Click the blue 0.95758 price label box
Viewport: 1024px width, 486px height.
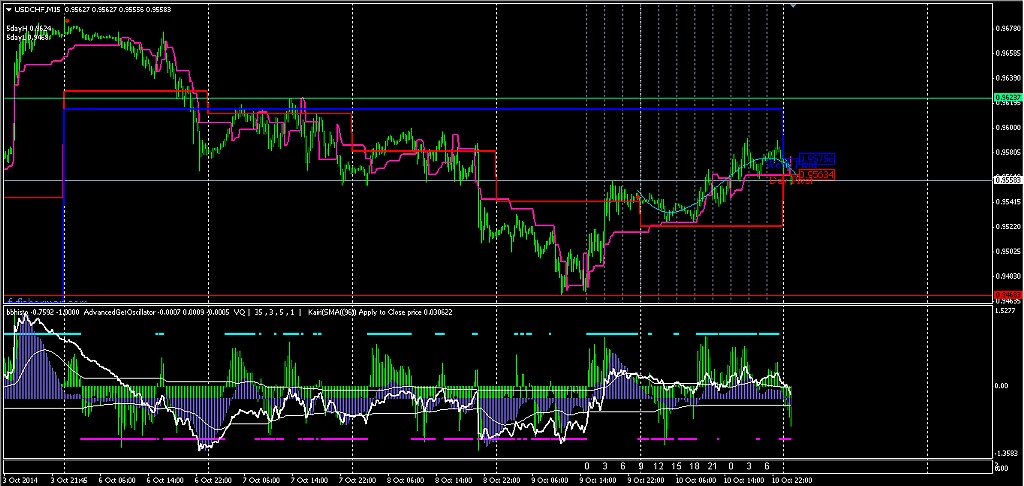click(x=817, y=159)
